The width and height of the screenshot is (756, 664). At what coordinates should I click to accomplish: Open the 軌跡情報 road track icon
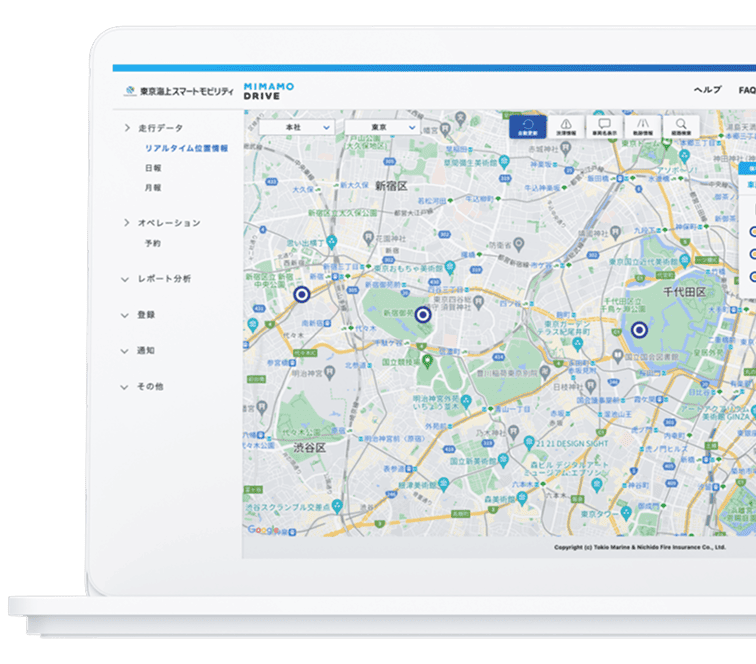643,127
